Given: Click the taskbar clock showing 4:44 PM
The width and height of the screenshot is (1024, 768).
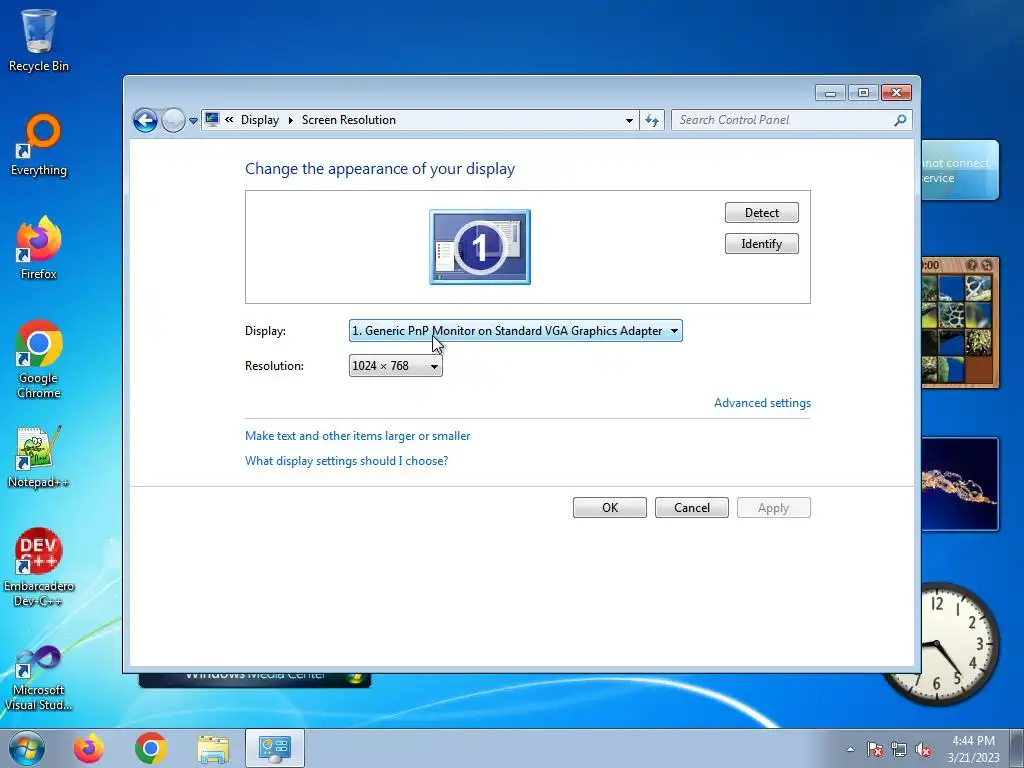Looking at the screenshot, I should [x=973, y=749].
